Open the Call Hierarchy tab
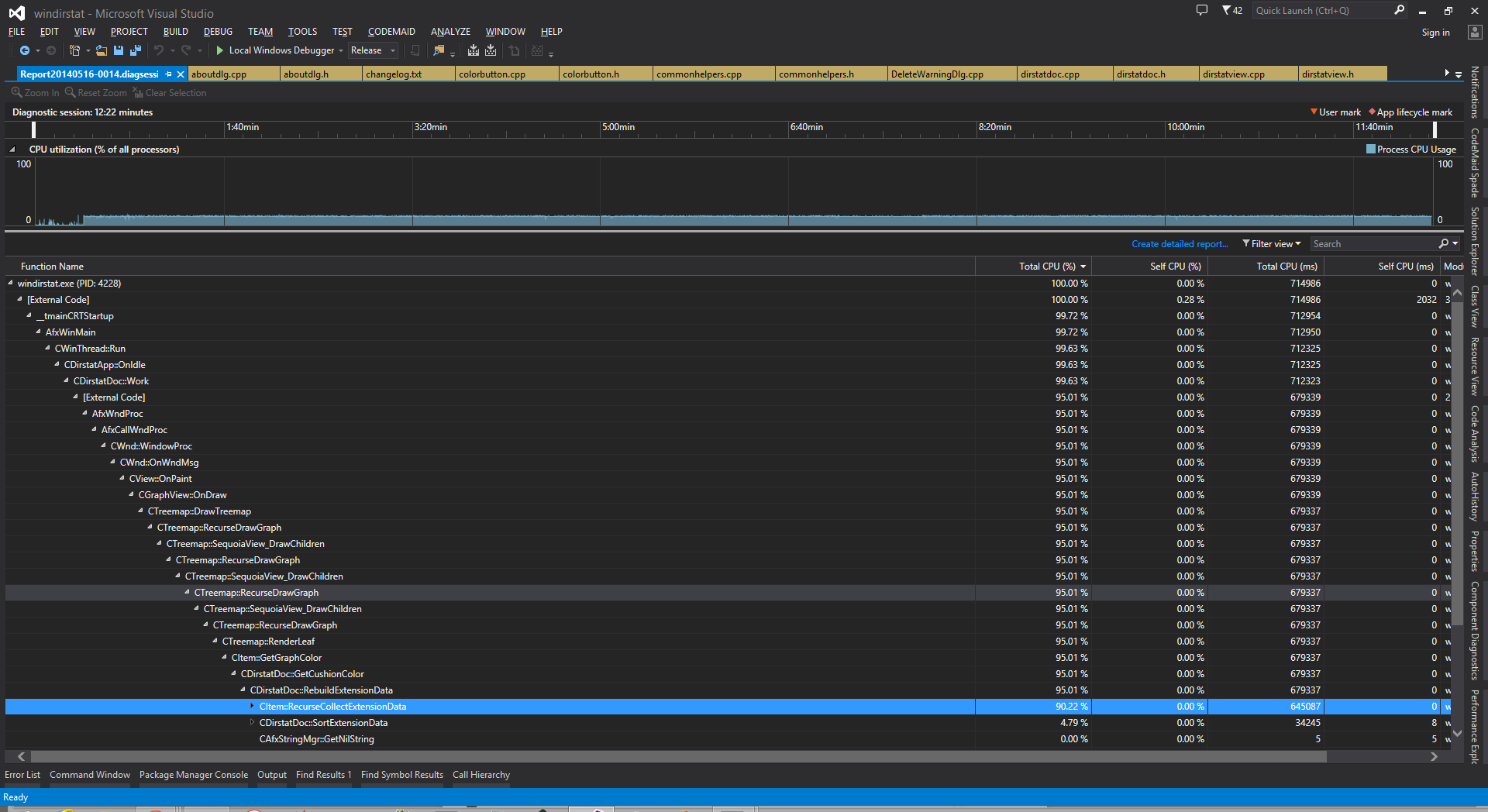 tap(481, 775)
